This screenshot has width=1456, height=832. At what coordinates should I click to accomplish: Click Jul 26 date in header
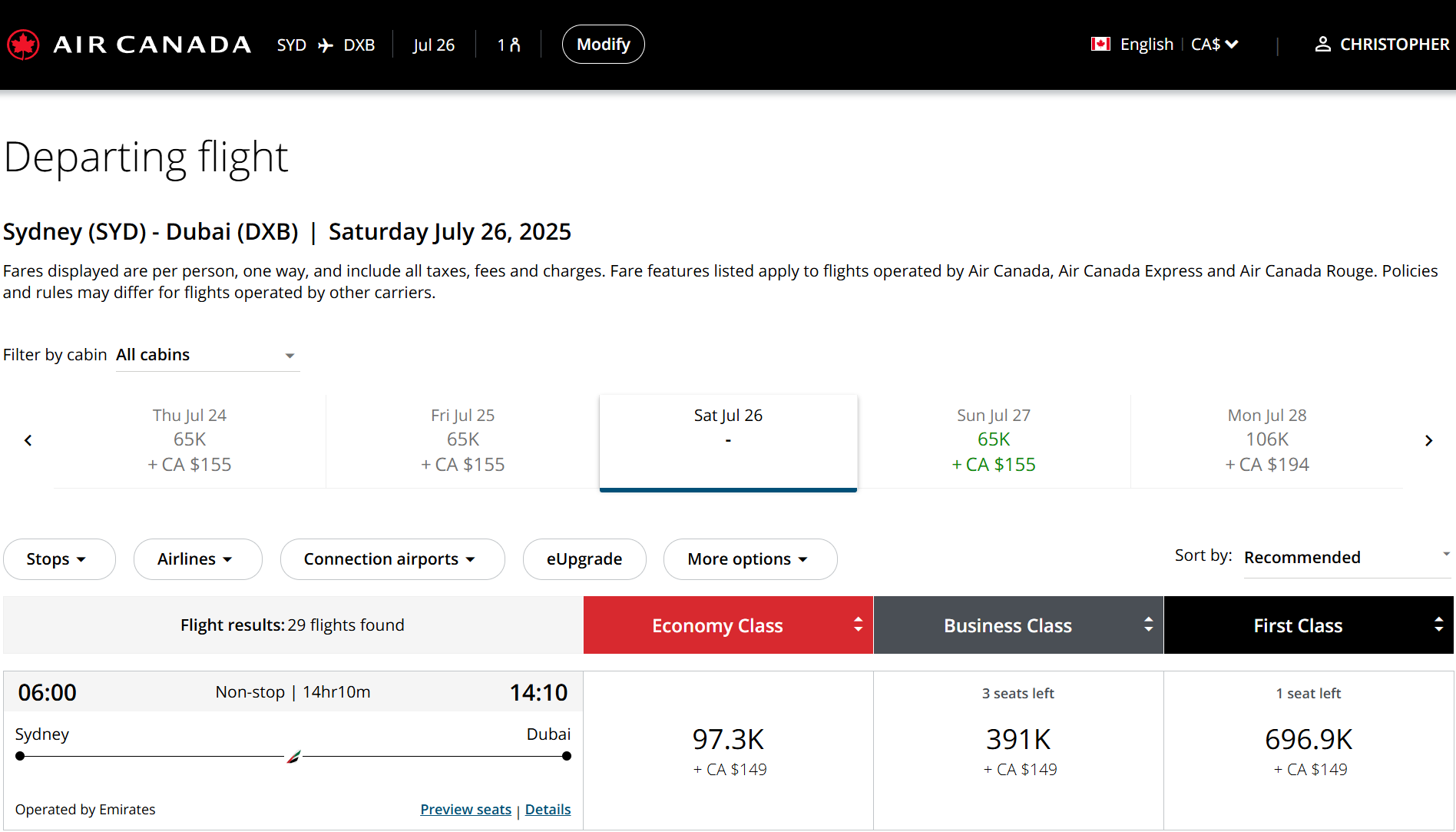pos(434,45)
